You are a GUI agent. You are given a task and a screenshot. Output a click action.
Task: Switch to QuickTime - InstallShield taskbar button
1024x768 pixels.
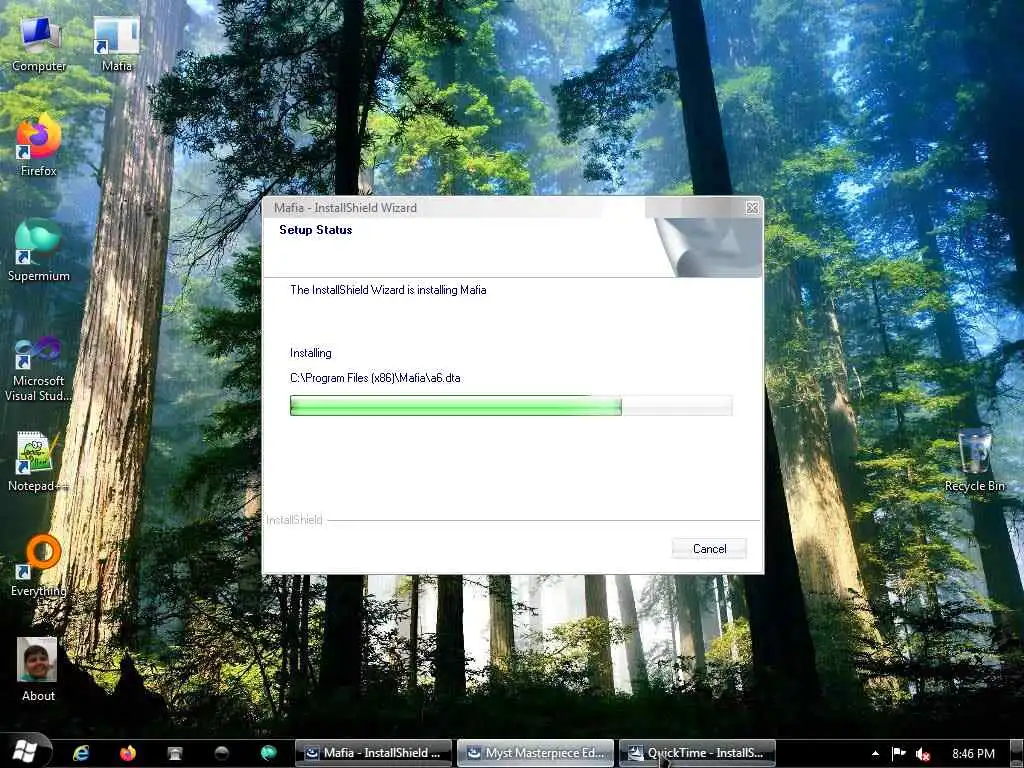pyautogui.click(x=697, y=753)
